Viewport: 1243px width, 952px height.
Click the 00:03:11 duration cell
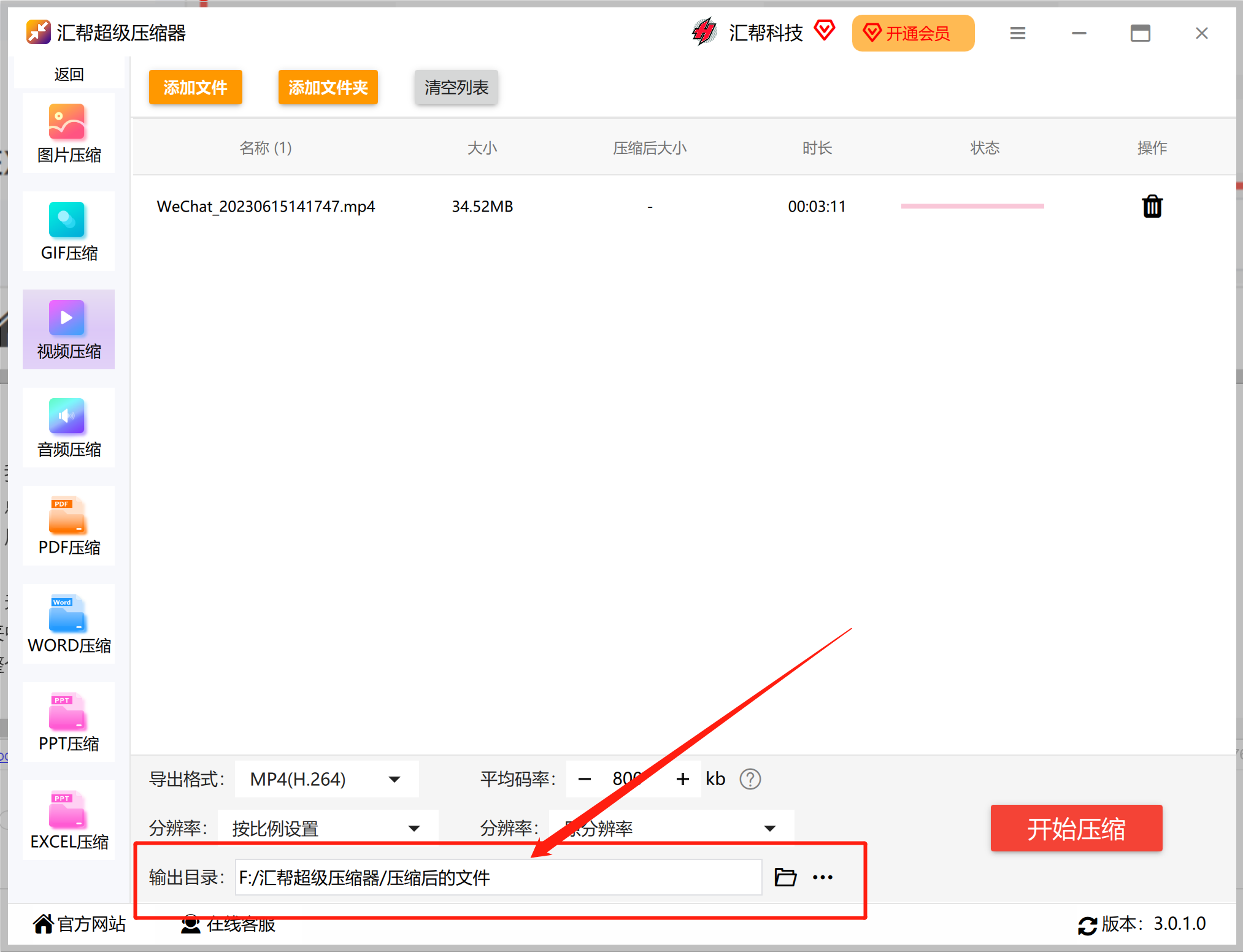pyautogui.click(x=817, y=206)
